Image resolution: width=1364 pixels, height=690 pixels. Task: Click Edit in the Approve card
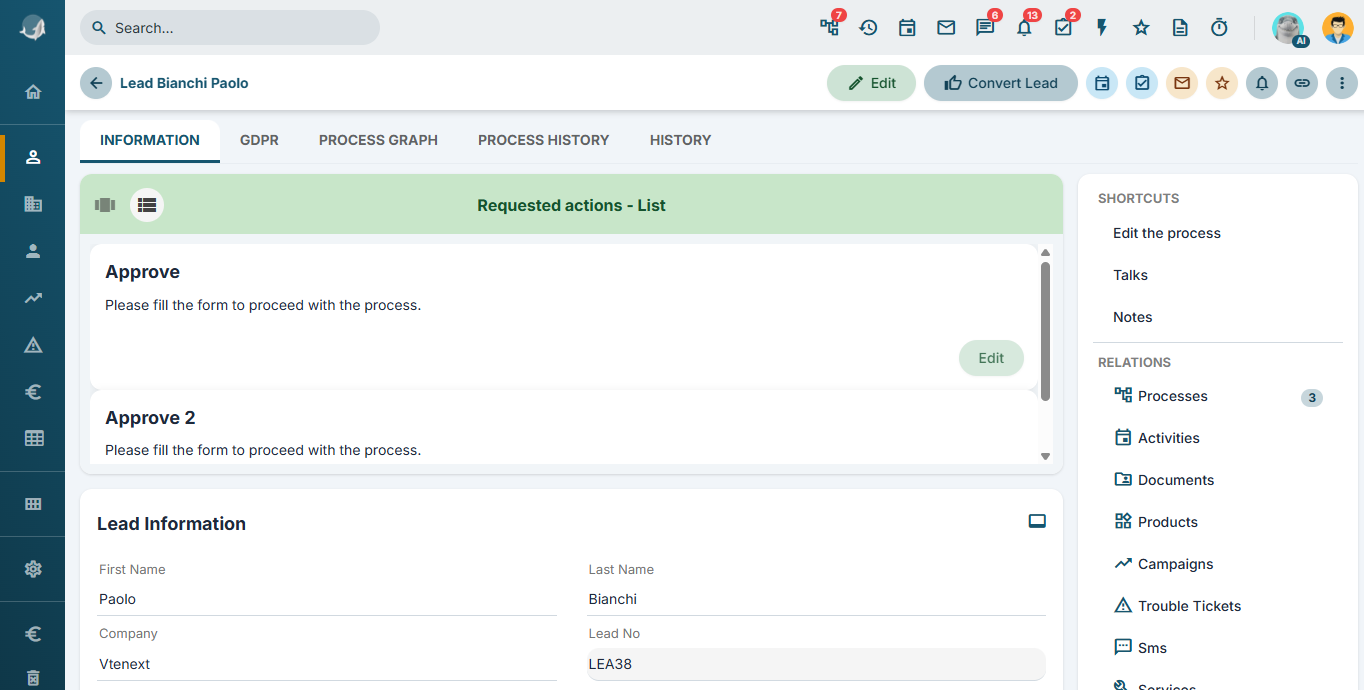tap(991, 358)
